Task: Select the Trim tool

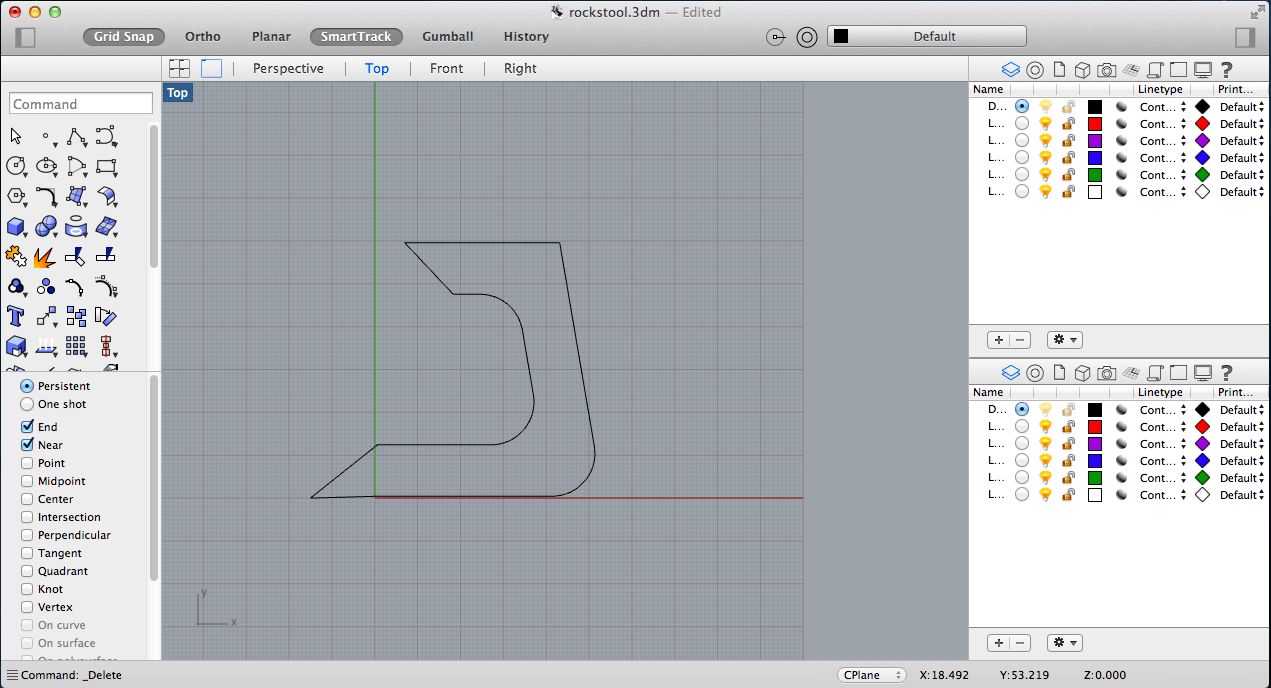Action: pyautogui.click(x=76, y=257)
